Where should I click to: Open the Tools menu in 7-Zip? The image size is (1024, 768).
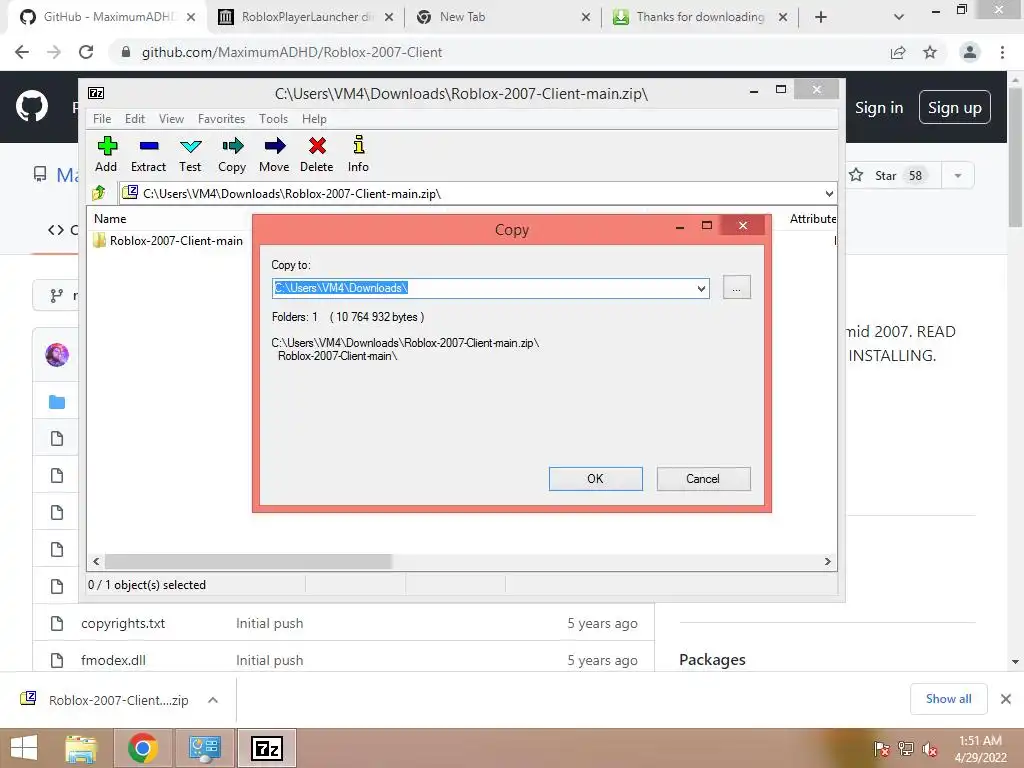[273, 119]
